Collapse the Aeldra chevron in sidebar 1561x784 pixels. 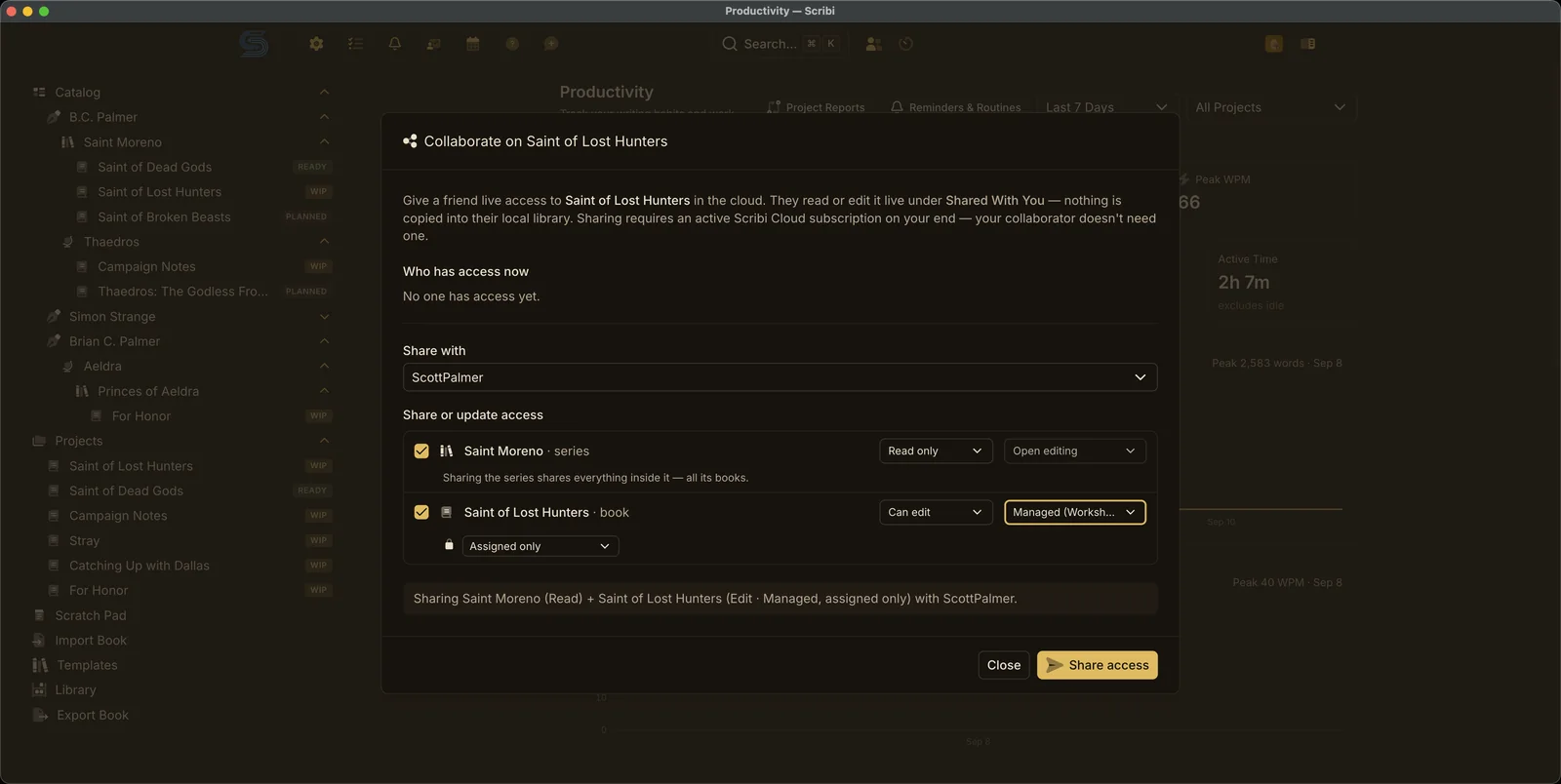tap(324, 366)
